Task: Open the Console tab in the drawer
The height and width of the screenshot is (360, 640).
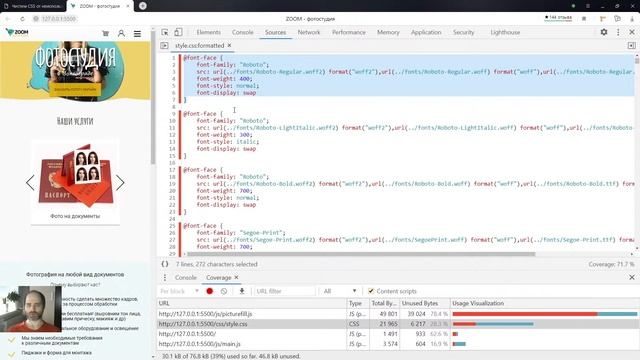Action: (x=186, y=278)
